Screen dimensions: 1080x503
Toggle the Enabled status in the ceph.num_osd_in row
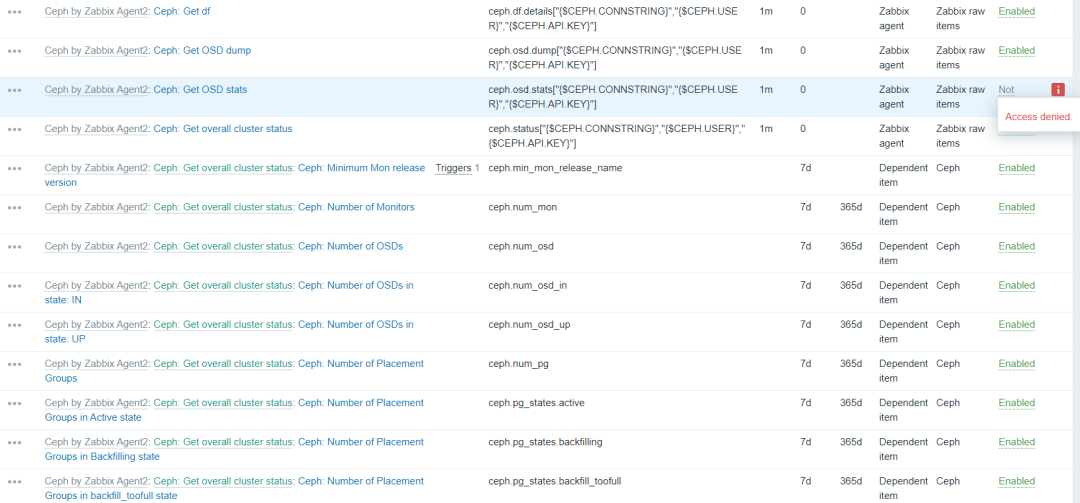[x=1017, y=285]
